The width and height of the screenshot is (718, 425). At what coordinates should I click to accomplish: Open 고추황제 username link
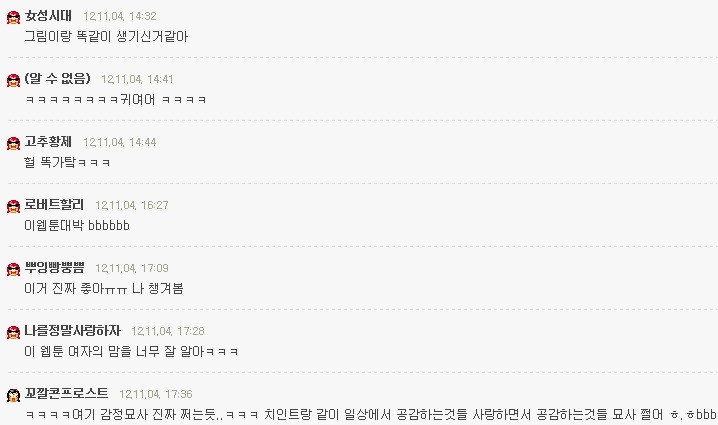click(x=48, y=142)
